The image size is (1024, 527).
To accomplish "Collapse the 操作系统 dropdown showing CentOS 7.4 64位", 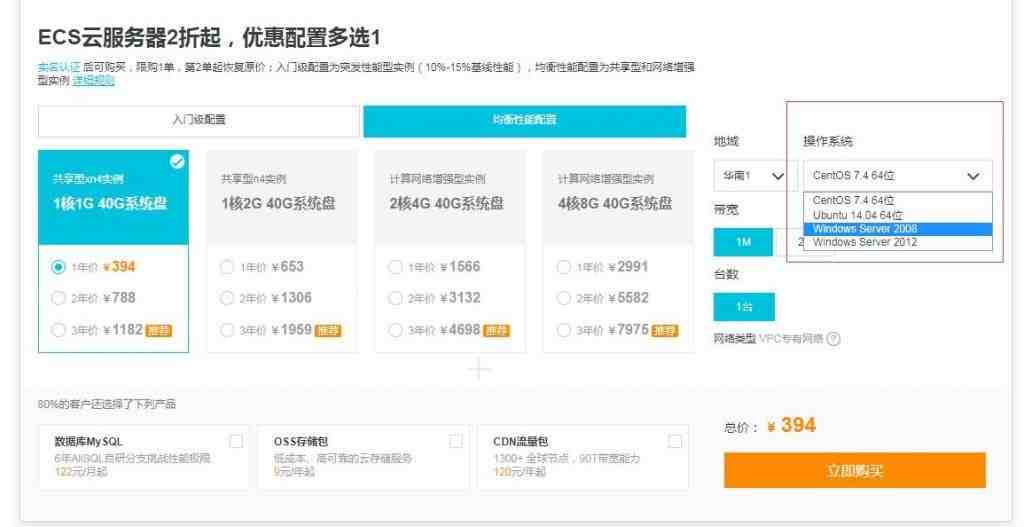I will pos(898,176).
